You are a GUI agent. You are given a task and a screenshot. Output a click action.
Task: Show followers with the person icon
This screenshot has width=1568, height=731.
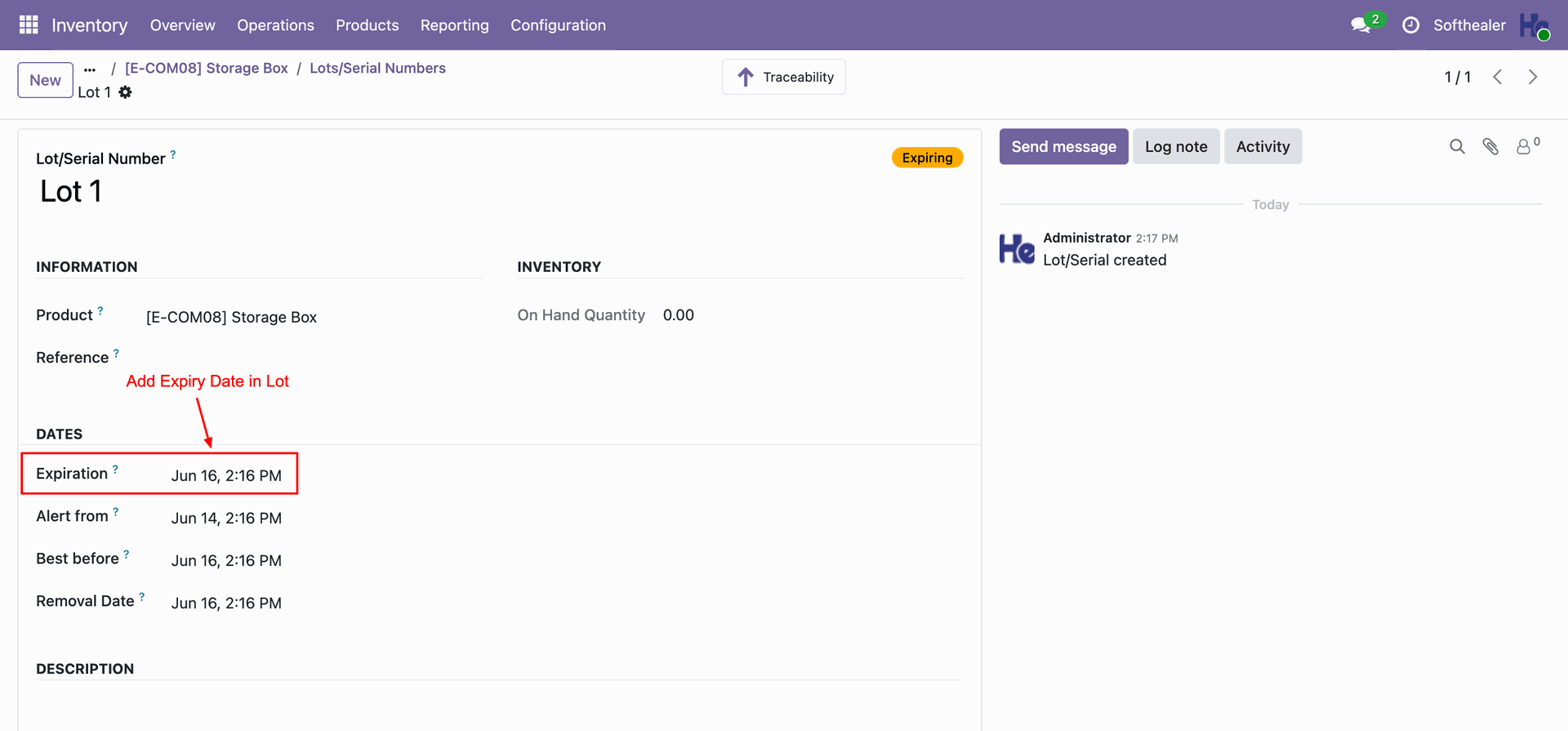(x=1524, y=146)
